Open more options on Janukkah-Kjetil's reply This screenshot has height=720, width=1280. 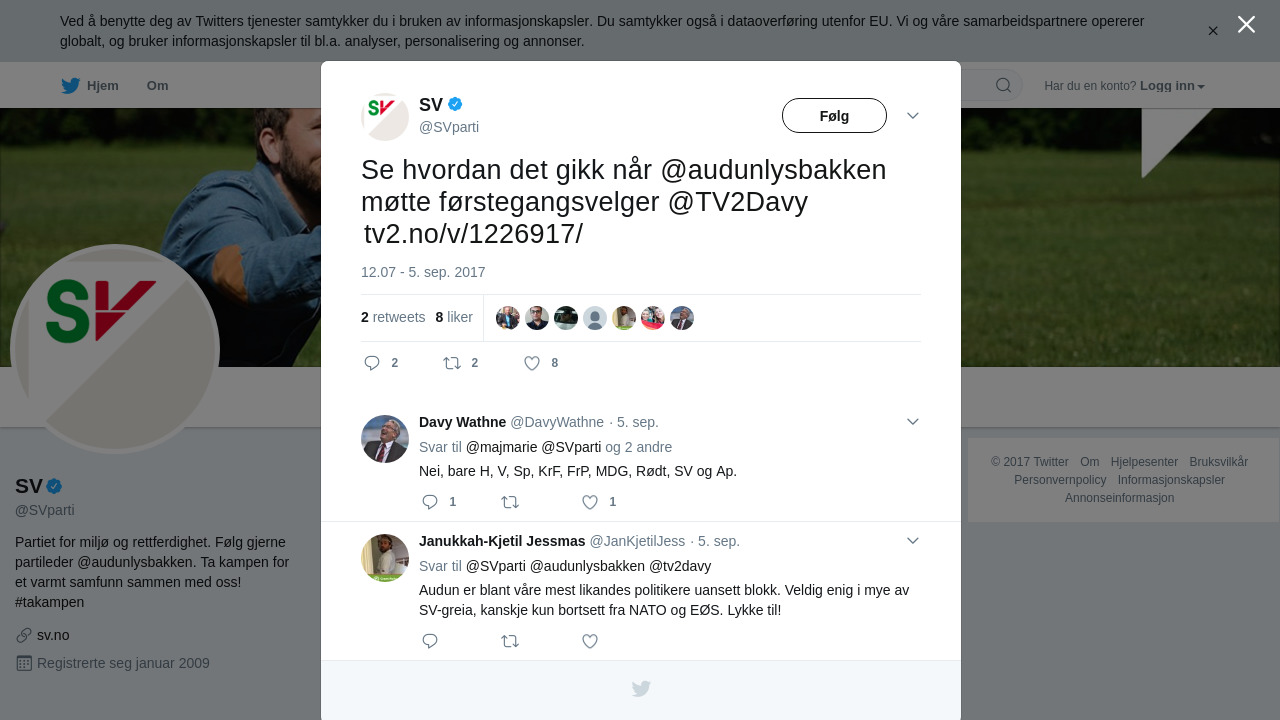pyautogui.click(x=913, y=541)
